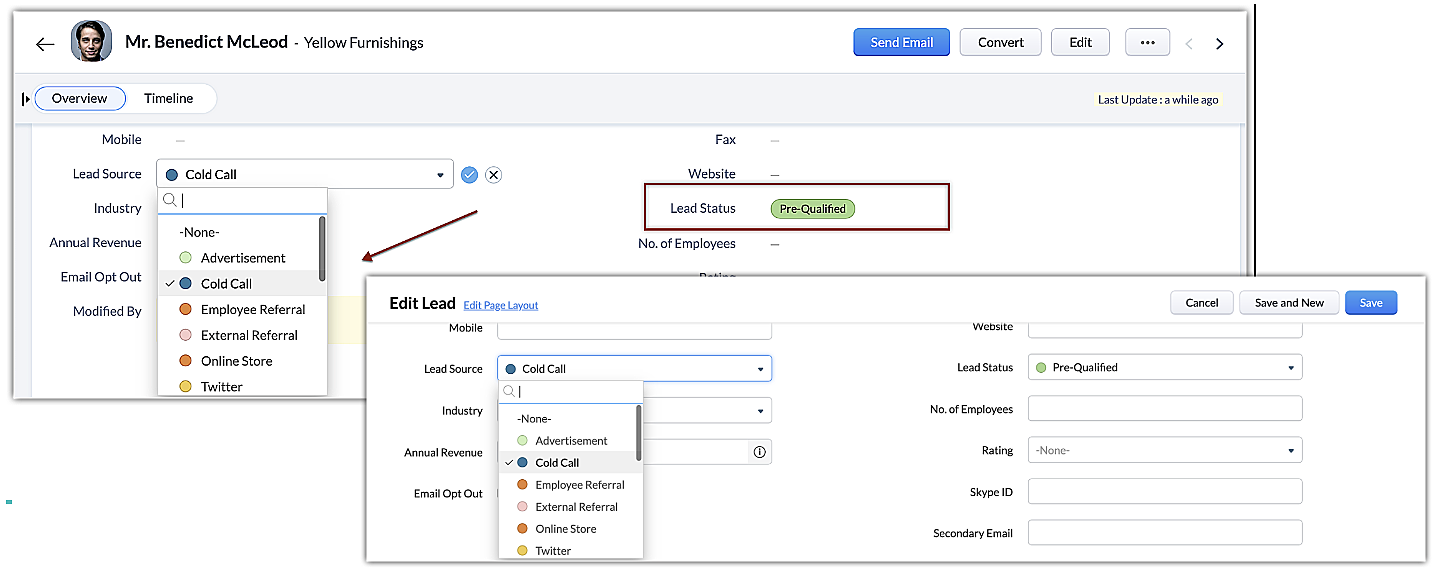Click the Pre-Qualified green status badge
The image size is (1438, 578).
click(813, 209)
